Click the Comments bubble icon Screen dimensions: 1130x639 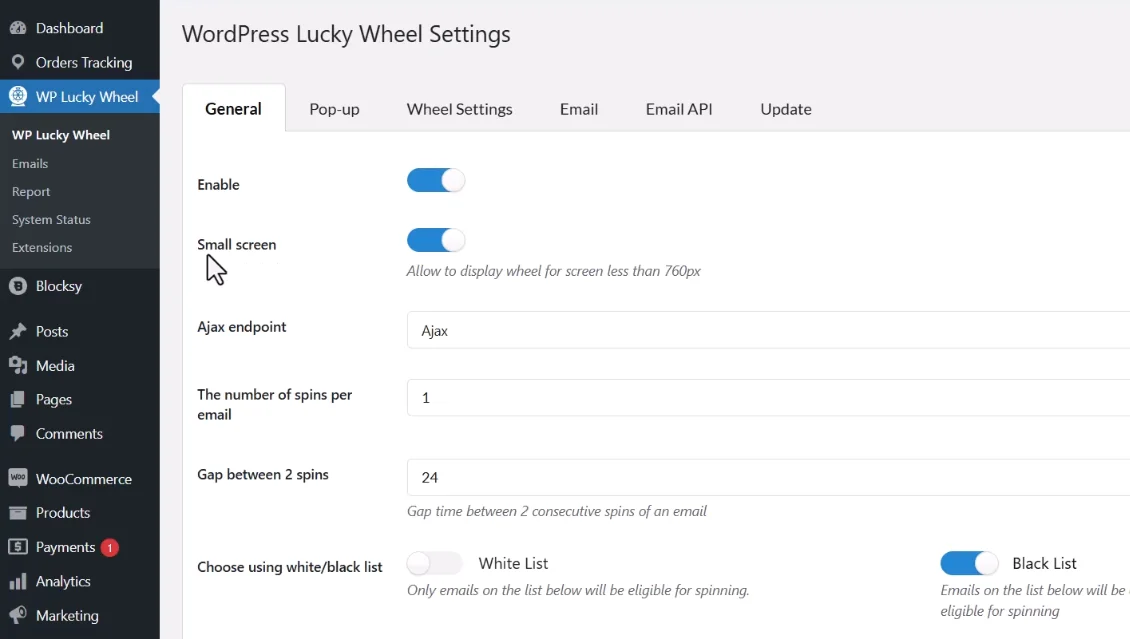(18, 433)
